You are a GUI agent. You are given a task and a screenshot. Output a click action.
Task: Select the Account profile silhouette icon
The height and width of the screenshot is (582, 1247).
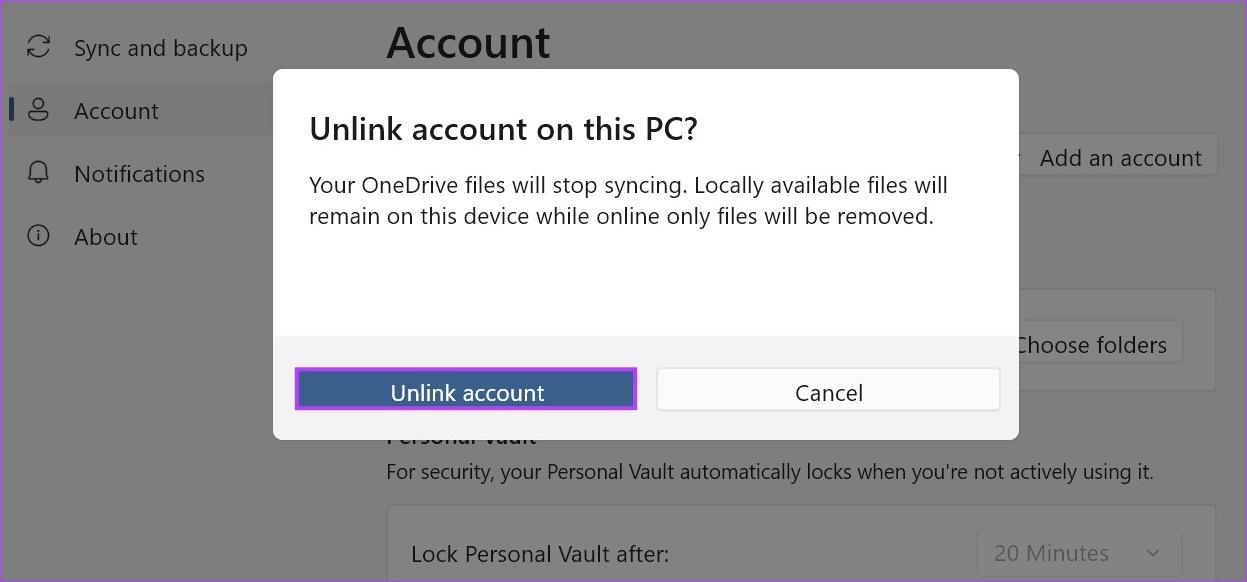[38, 110]
